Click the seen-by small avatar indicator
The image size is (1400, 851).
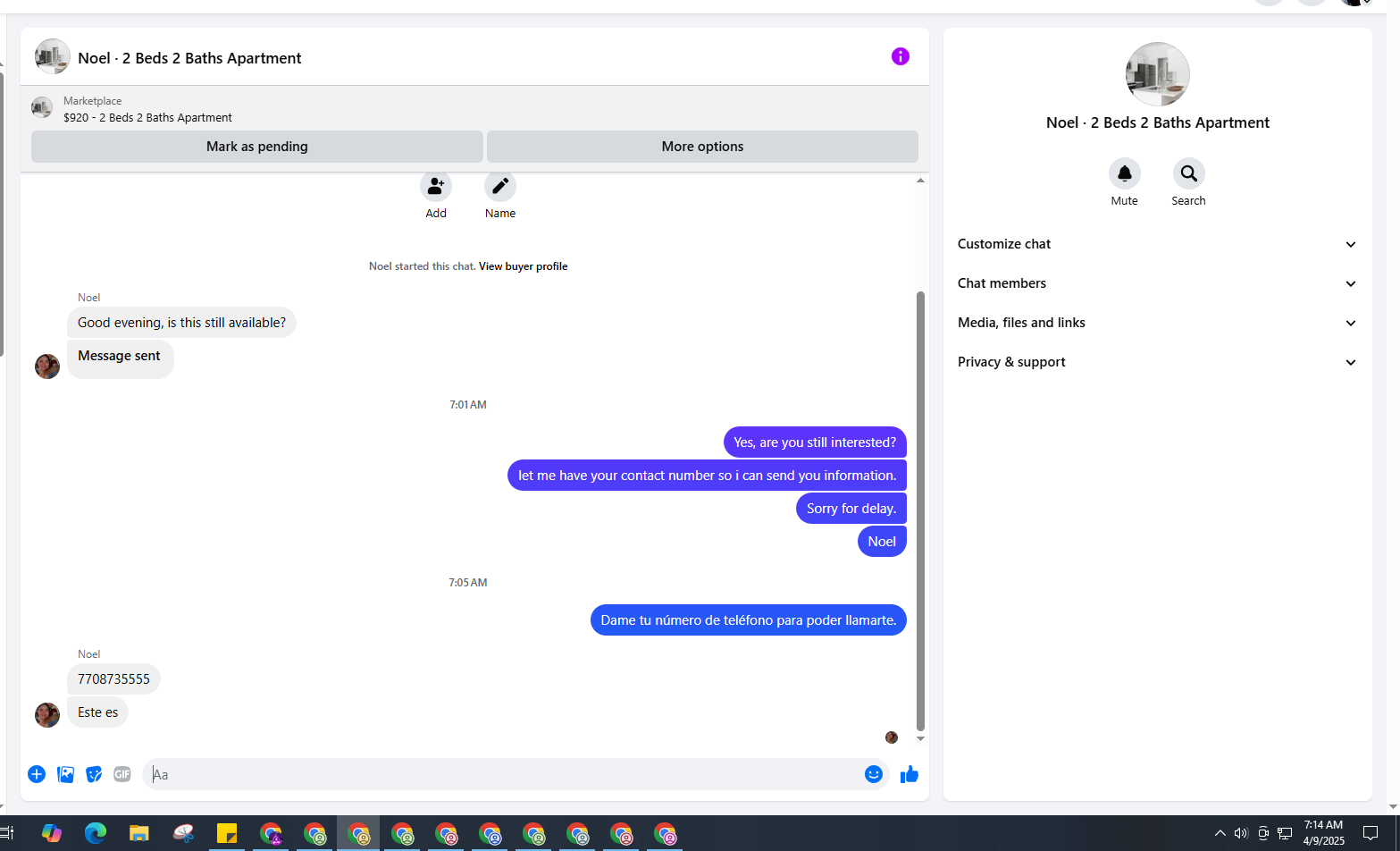click(891, 737)
